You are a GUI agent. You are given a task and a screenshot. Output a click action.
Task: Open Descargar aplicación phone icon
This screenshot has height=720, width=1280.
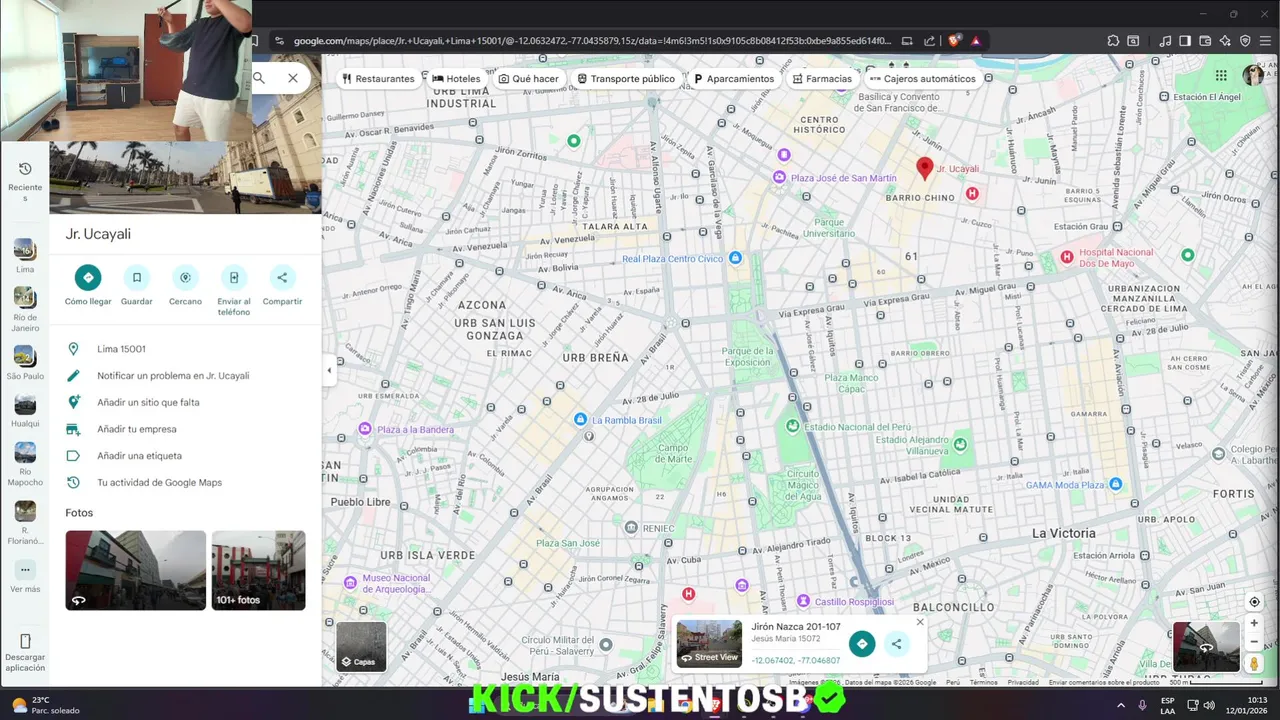[x=25, y=641]
